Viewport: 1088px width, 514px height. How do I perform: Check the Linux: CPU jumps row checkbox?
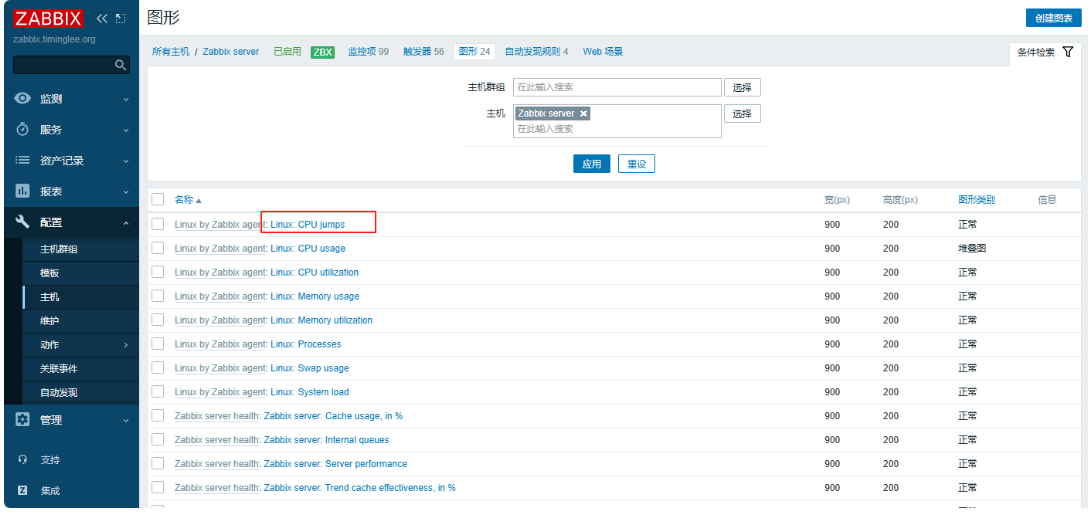pyautogui.click(x=158, y=224)
